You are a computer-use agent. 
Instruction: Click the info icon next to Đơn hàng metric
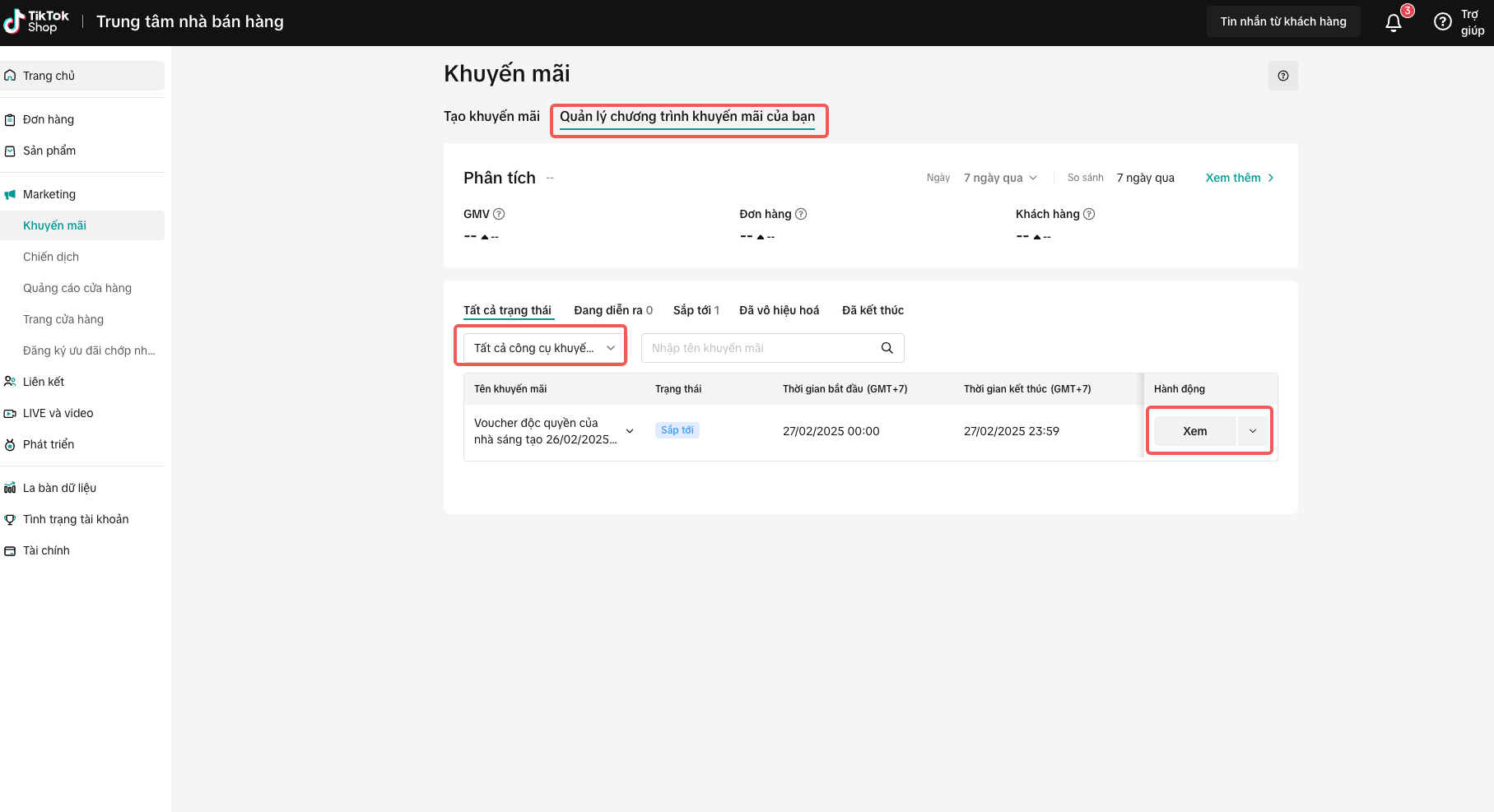[x=801, y=214]
